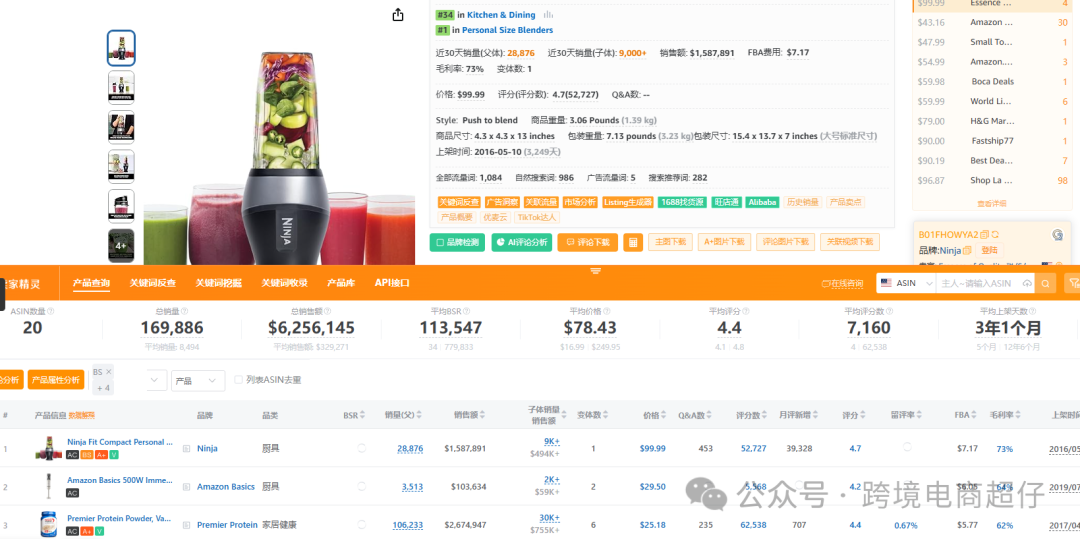Open Personal Size Blenders category link
The image size is (1080, 539).
pos(507,30)
